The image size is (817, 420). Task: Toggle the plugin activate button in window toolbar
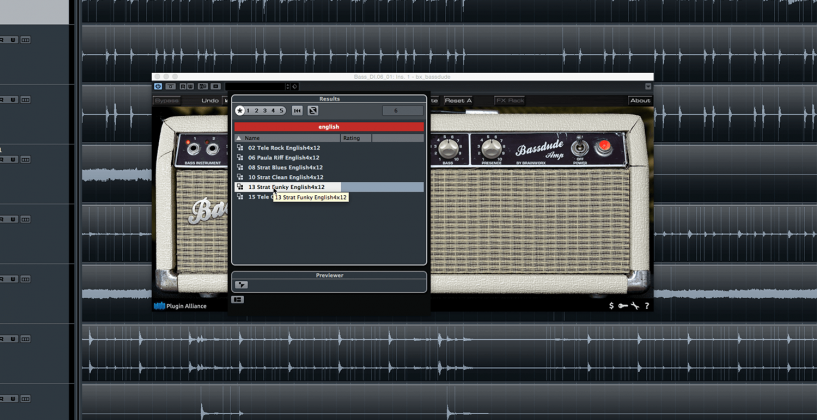[x=158, y=87]
